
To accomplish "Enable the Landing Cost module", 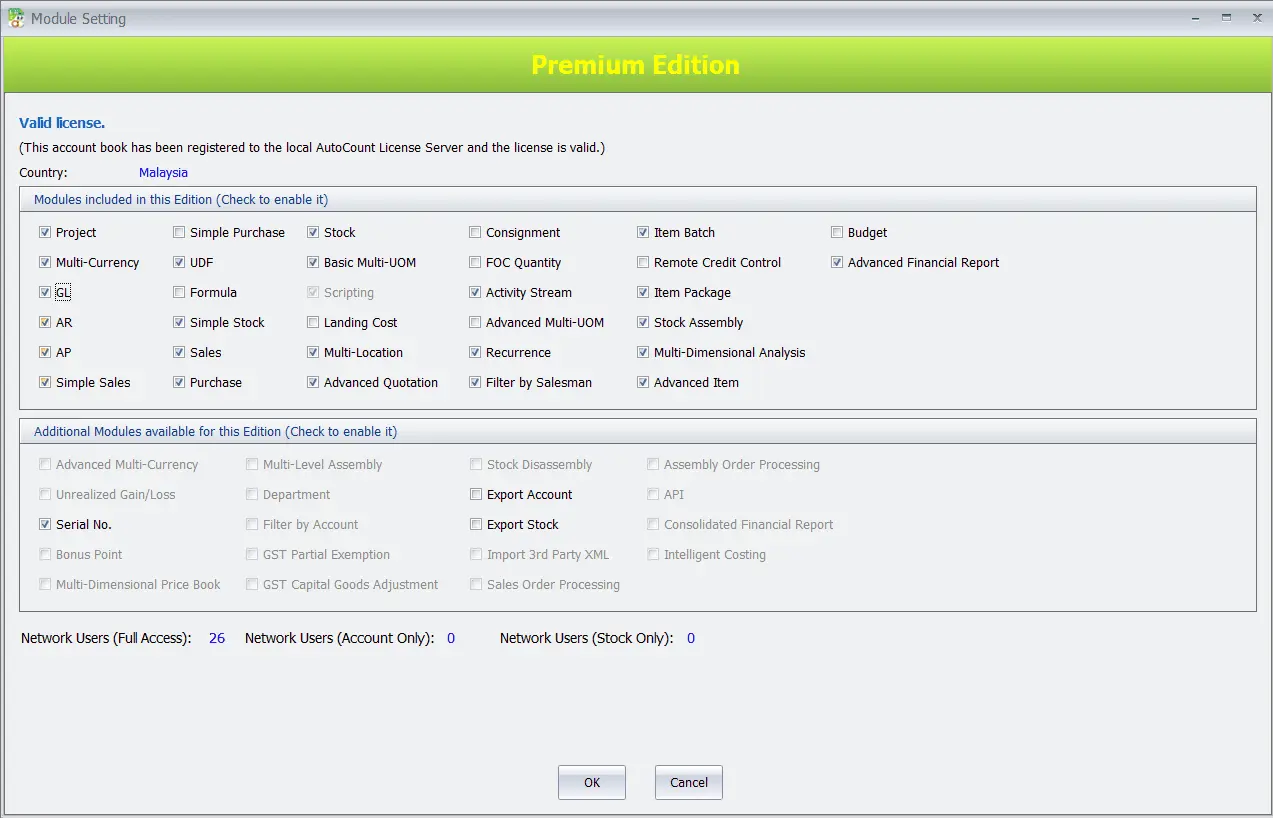I will coord(313,322).
